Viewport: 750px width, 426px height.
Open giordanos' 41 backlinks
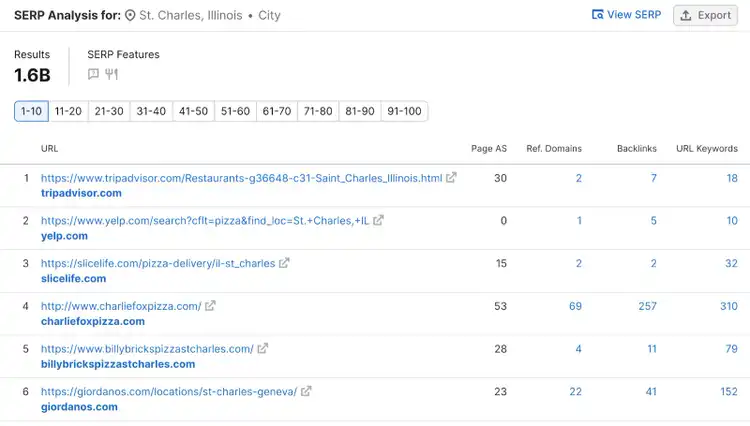651,392
